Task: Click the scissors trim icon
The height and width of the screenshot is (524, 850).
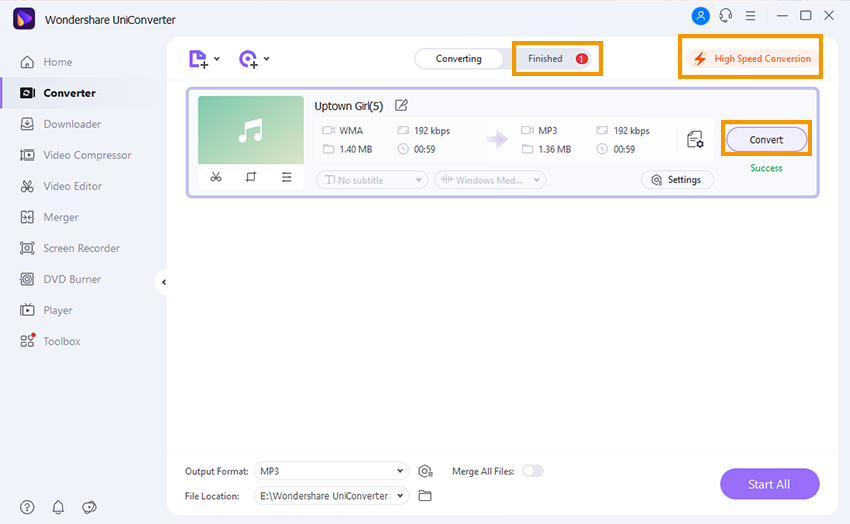Action: [x=216, y=177]
